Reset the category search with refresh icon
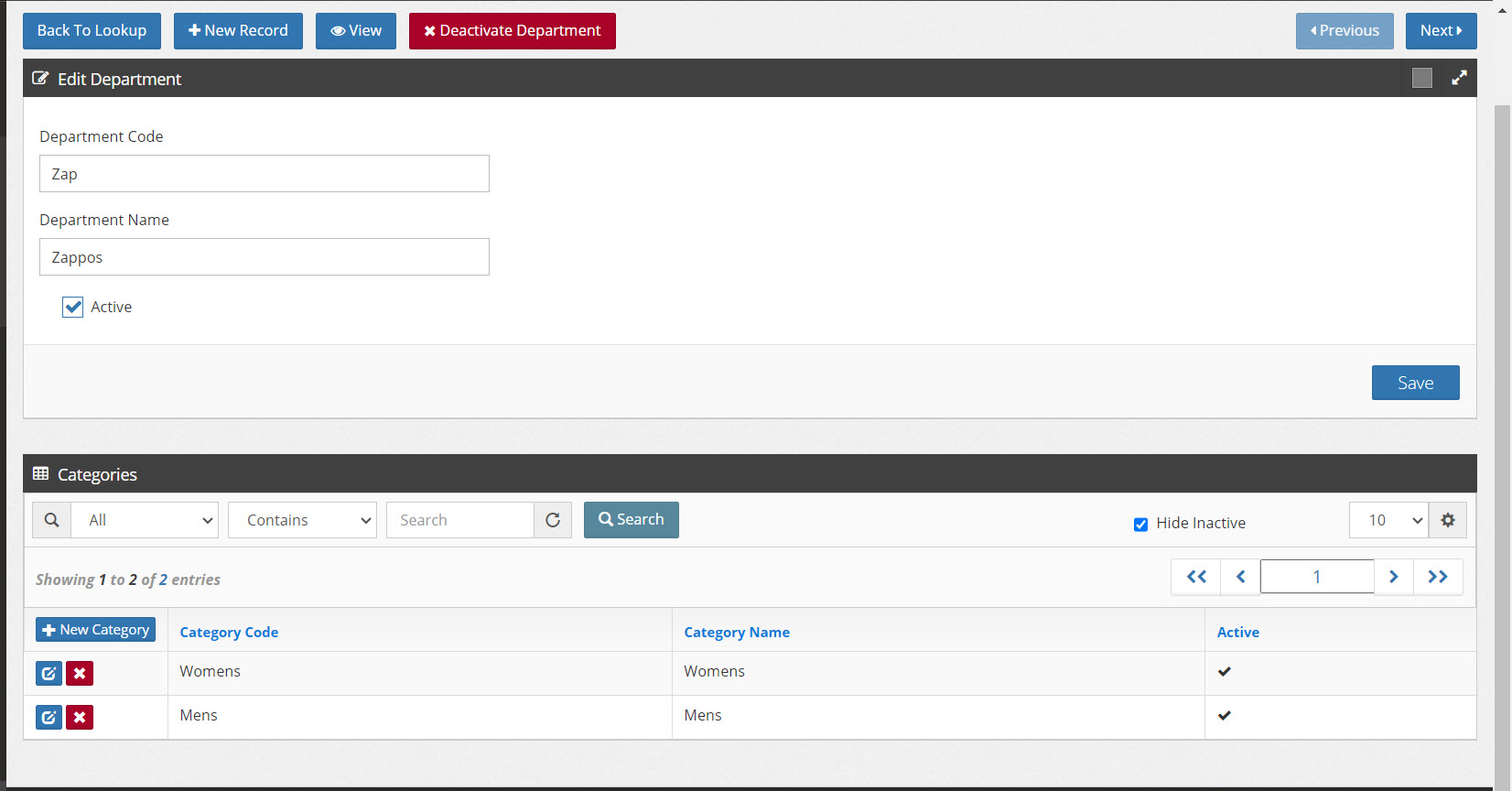Screen dimensions: 1512x791 (553, 520)
